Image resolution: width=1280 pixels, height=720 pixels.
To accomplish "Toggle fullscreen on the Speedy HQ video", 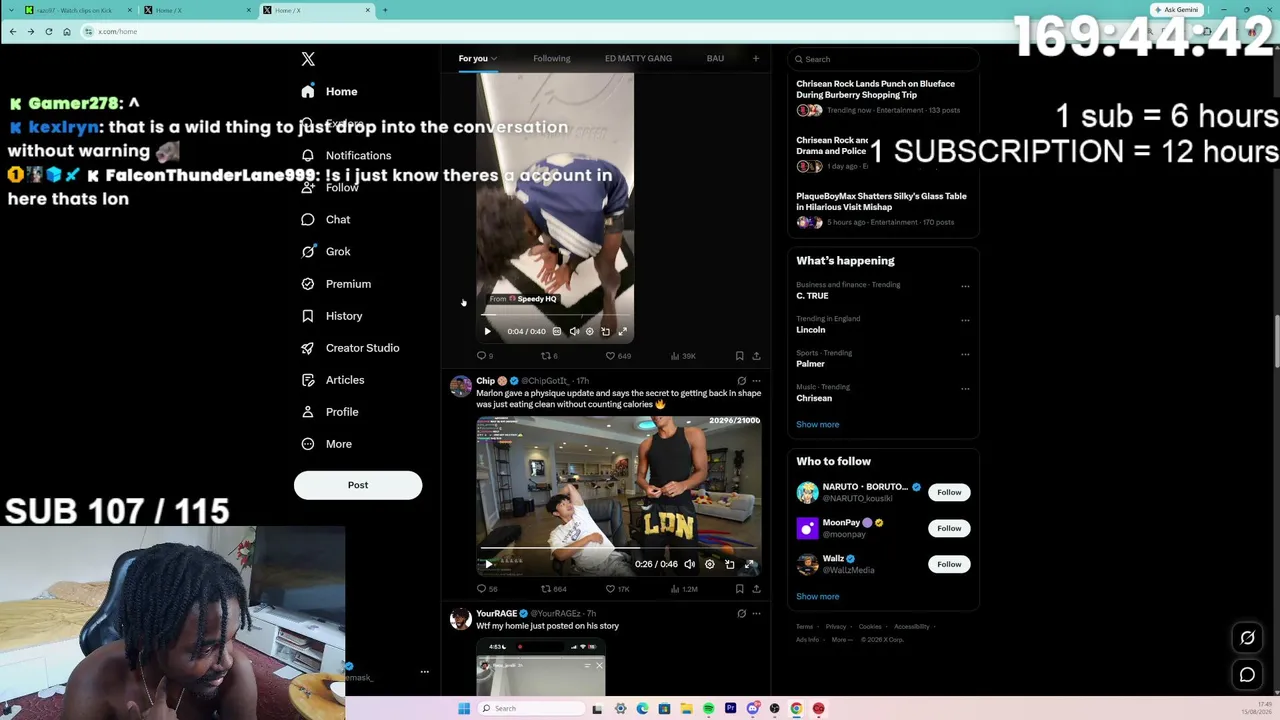I will point(622,331).
